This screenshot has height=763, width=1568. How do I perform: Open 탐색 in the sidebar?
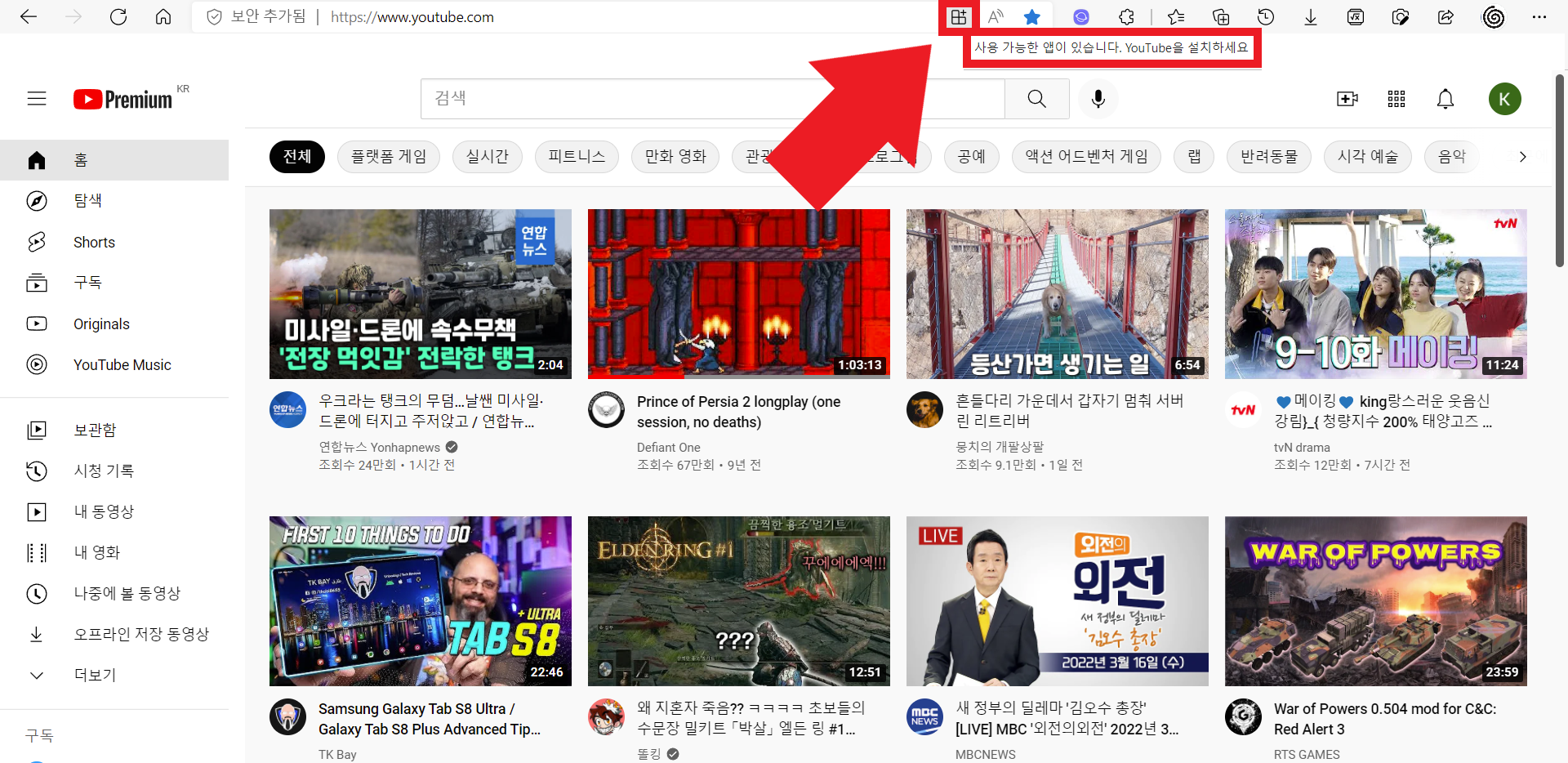click(x=114, y=201)
